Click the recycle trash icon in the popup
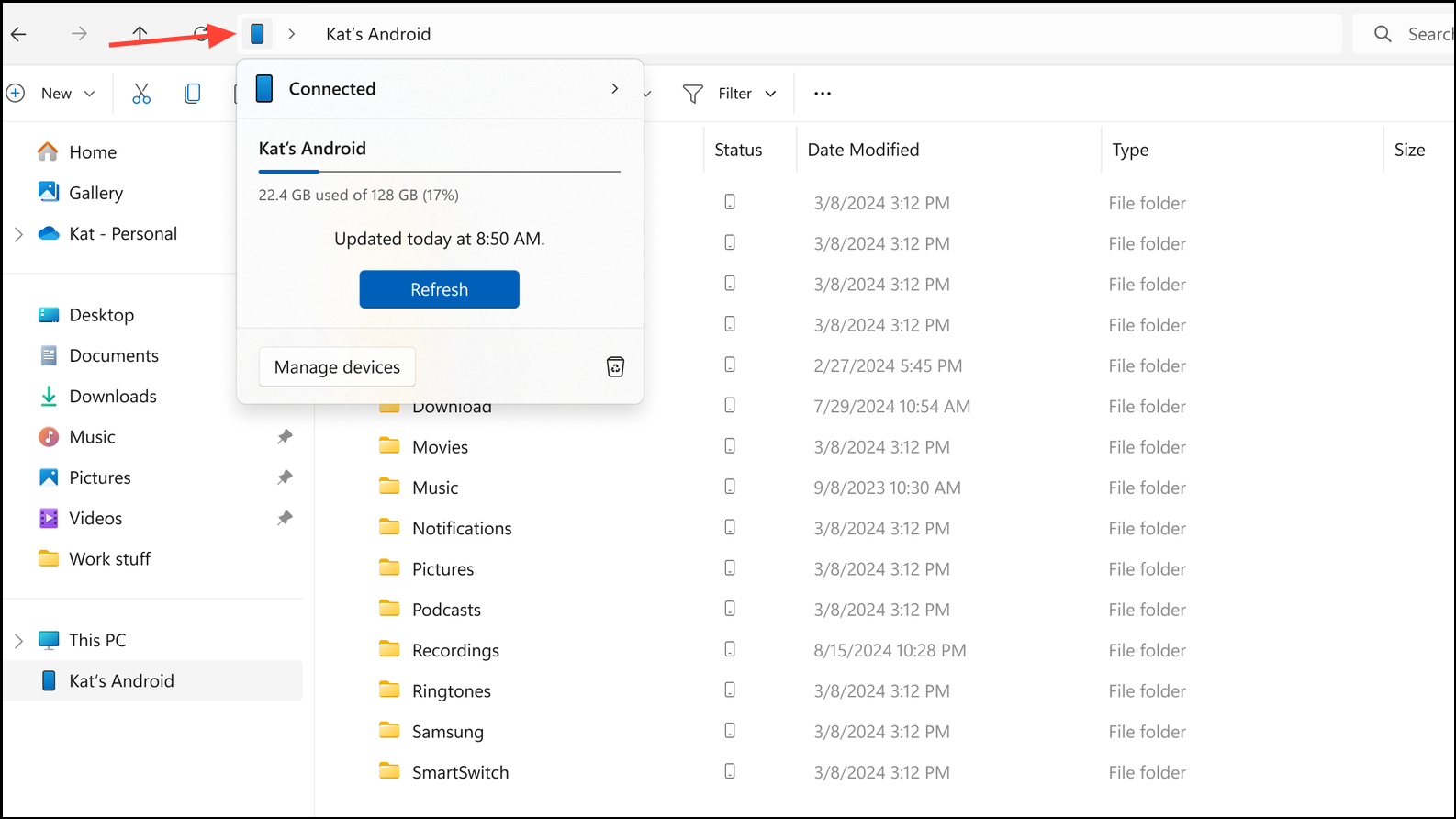This screenshot has height=819, width=1456. pyautogui.click(x=615, y=367)
